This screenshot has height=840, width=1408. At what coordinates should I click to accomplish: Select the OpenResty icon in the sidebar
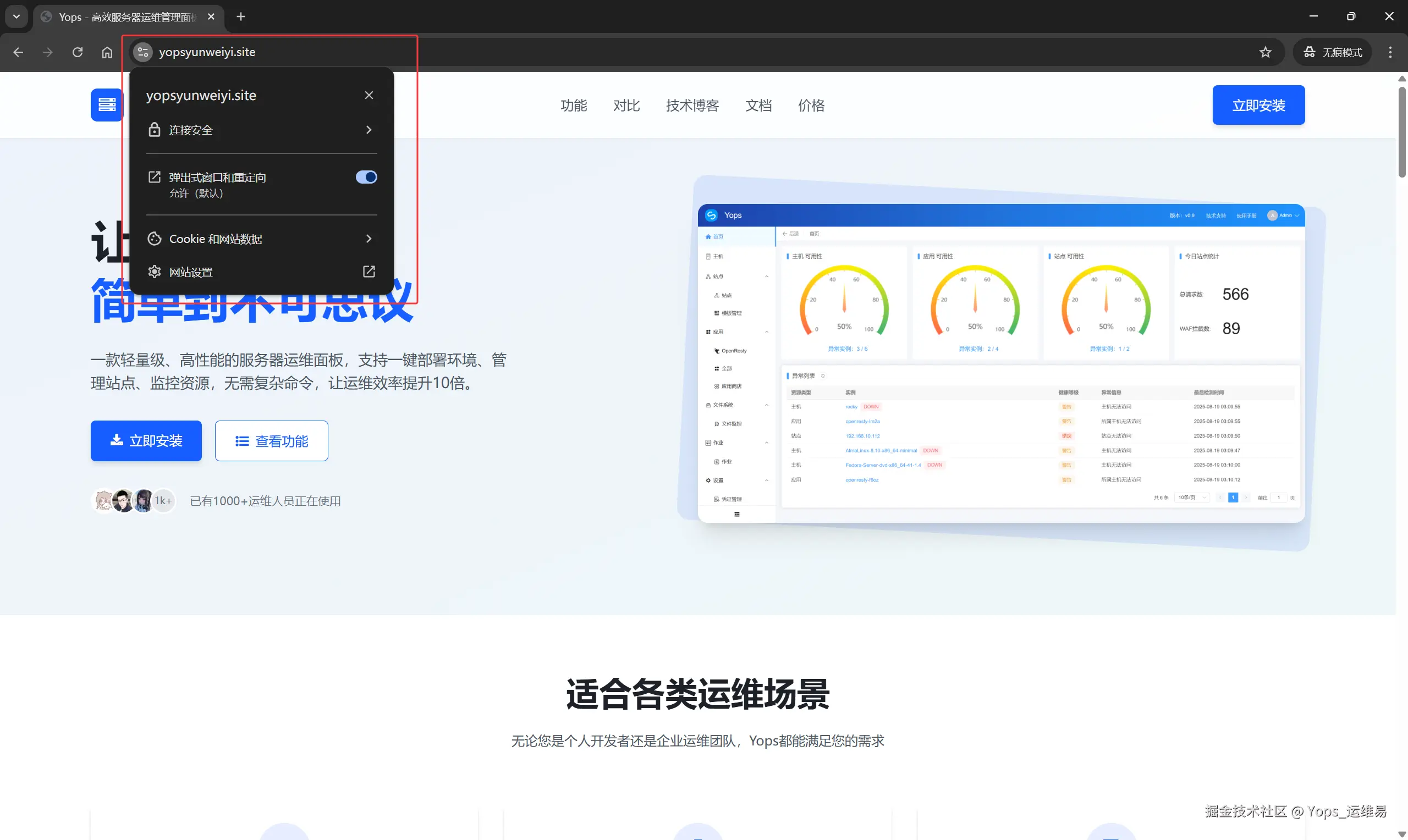coord(717,350)
